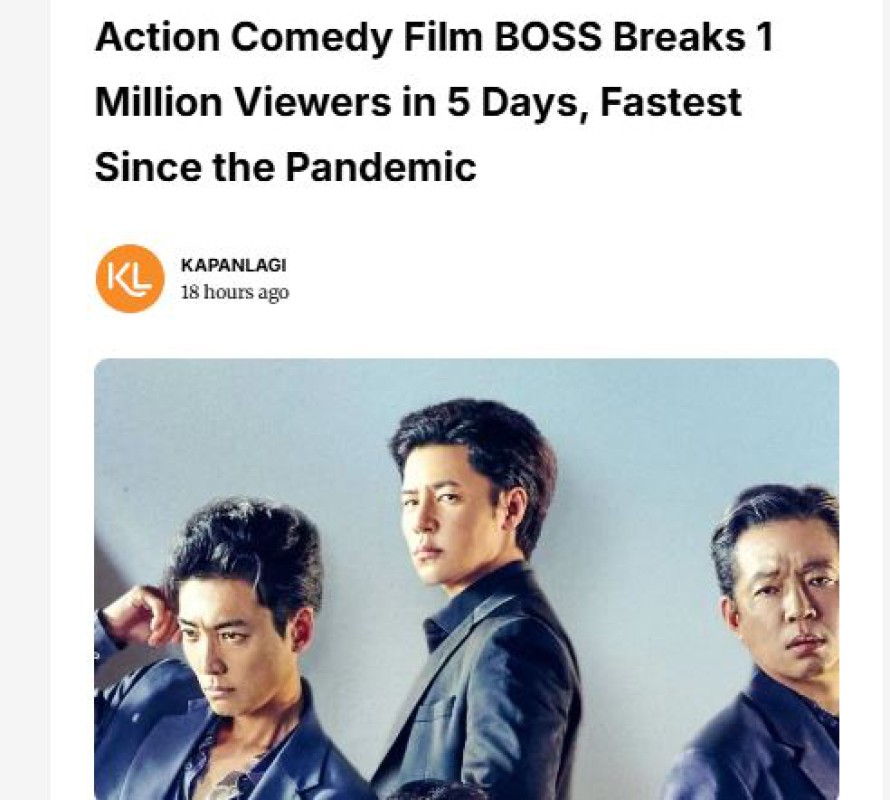Open the KAPANLAGI publisher name link
This screenshot has height=800, width=890.
click(233, 265)
